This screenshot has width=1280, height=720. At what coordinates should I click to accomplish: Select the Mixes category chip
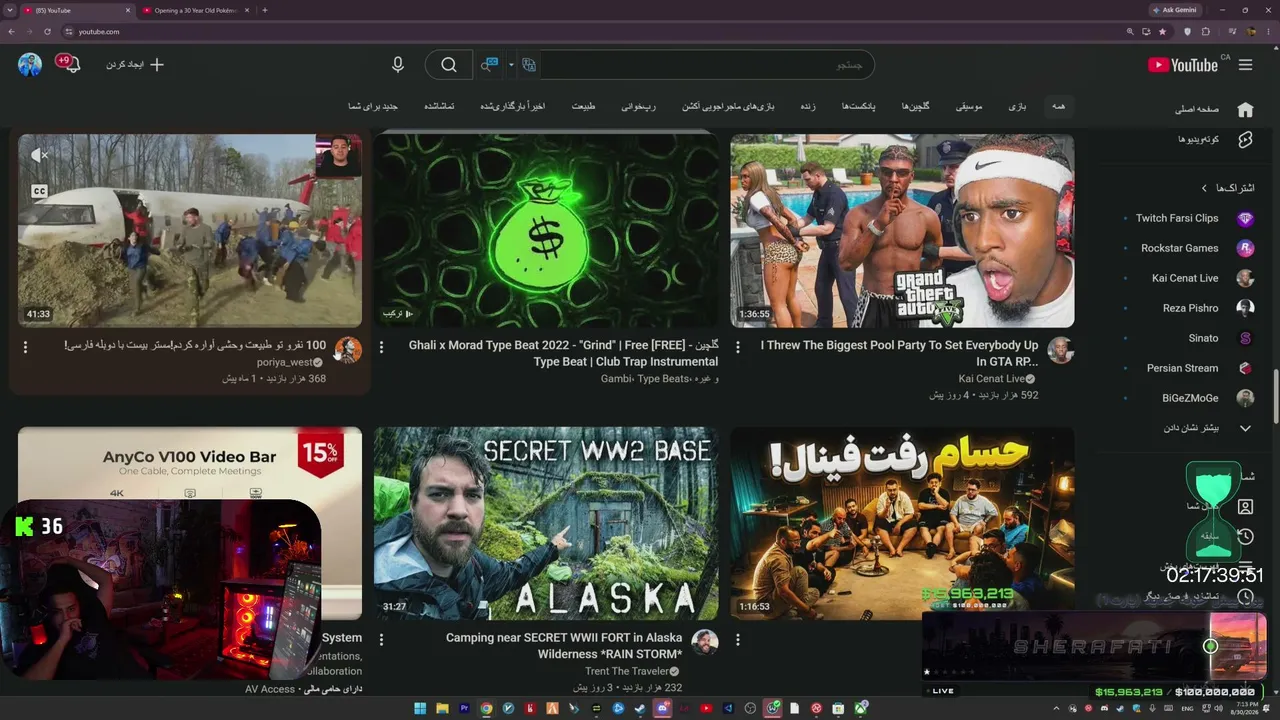point(915,106)
